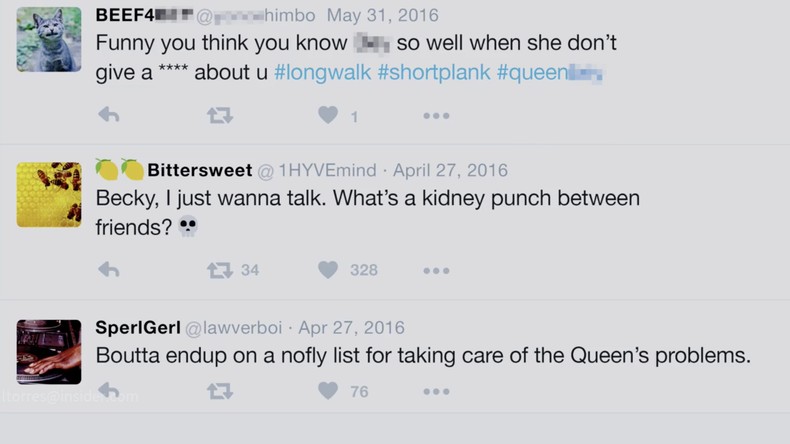Screen dimensions: 790x444
Task: Open SperlGerl's turntable profile picture
Action: 49,352
